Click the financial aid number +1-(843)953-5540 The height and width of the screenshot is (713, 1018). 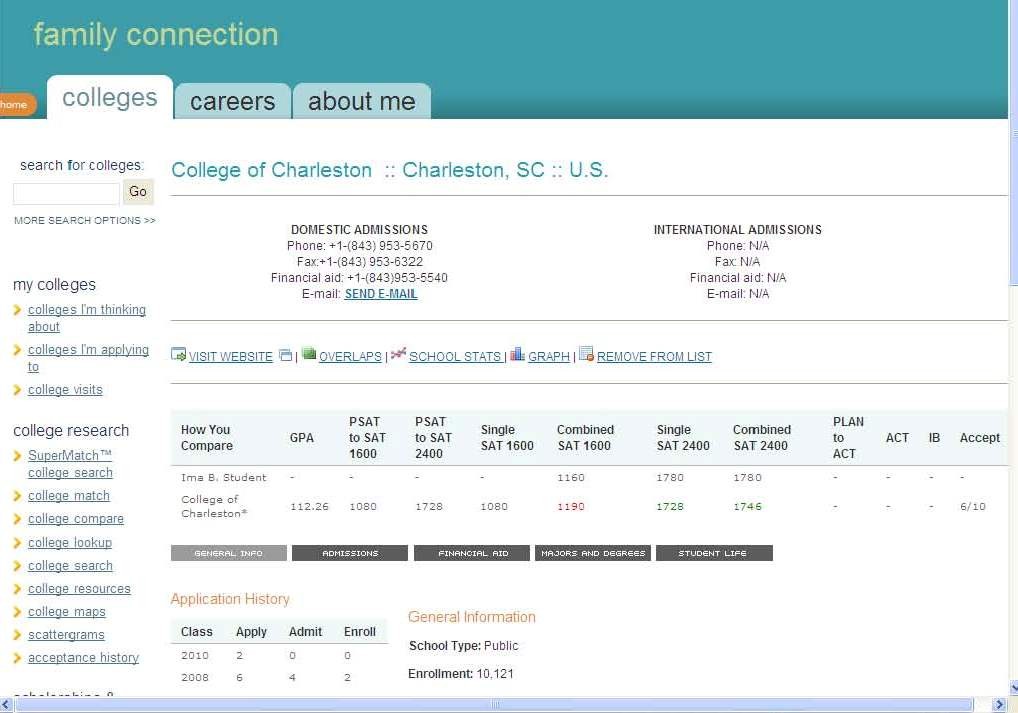397,278
